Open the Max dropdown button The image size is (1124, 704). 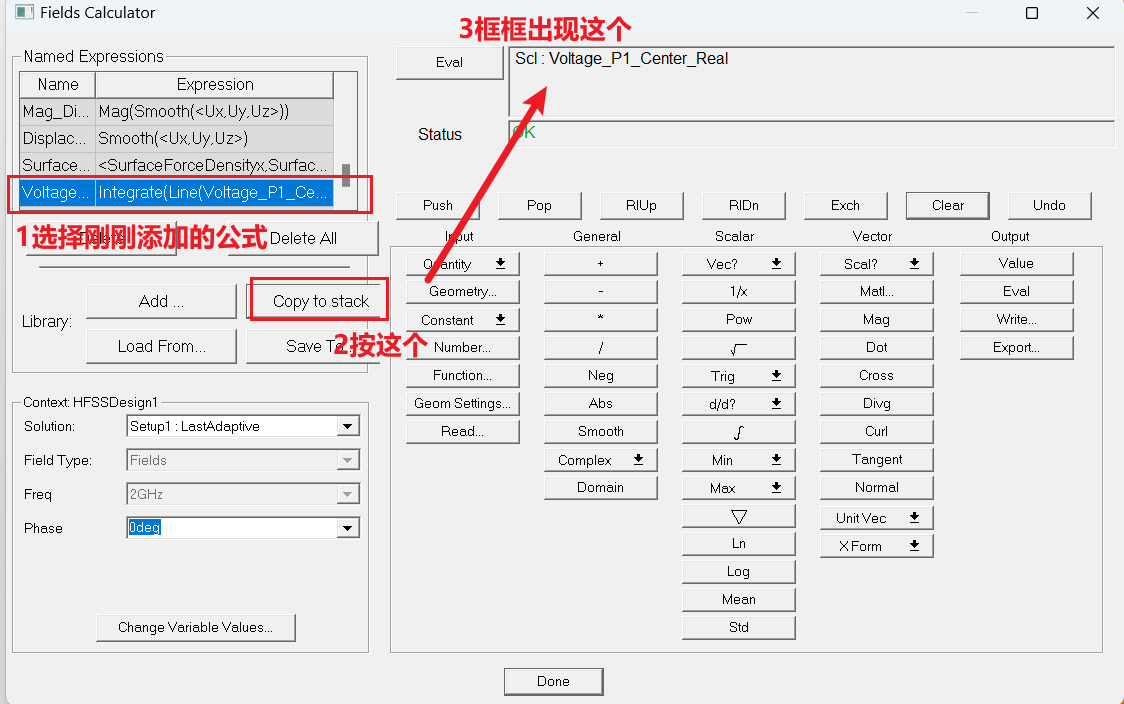click(x=738, y=487)
